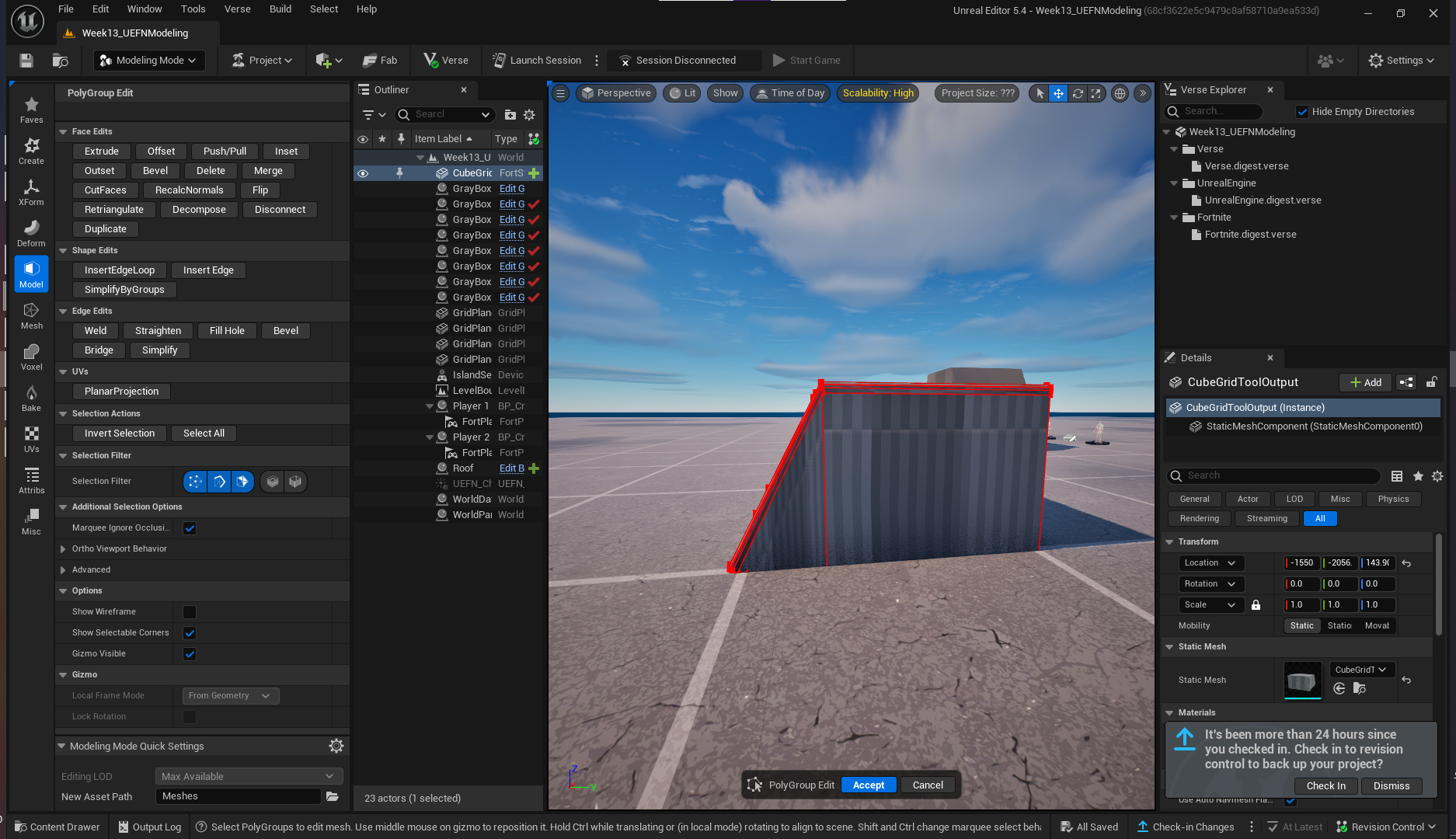The image size is (1456, 839).
Task: Expand Ortho Viewport Behavior section
Action: pos(63,549)
